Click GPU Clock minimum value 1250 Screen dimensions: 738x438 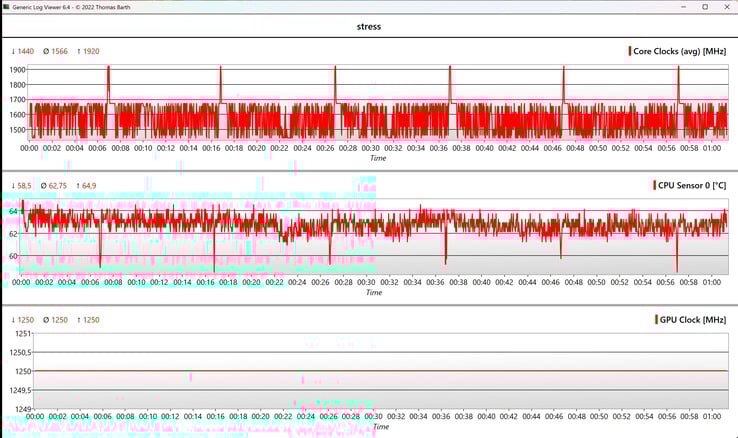point(23,320)
